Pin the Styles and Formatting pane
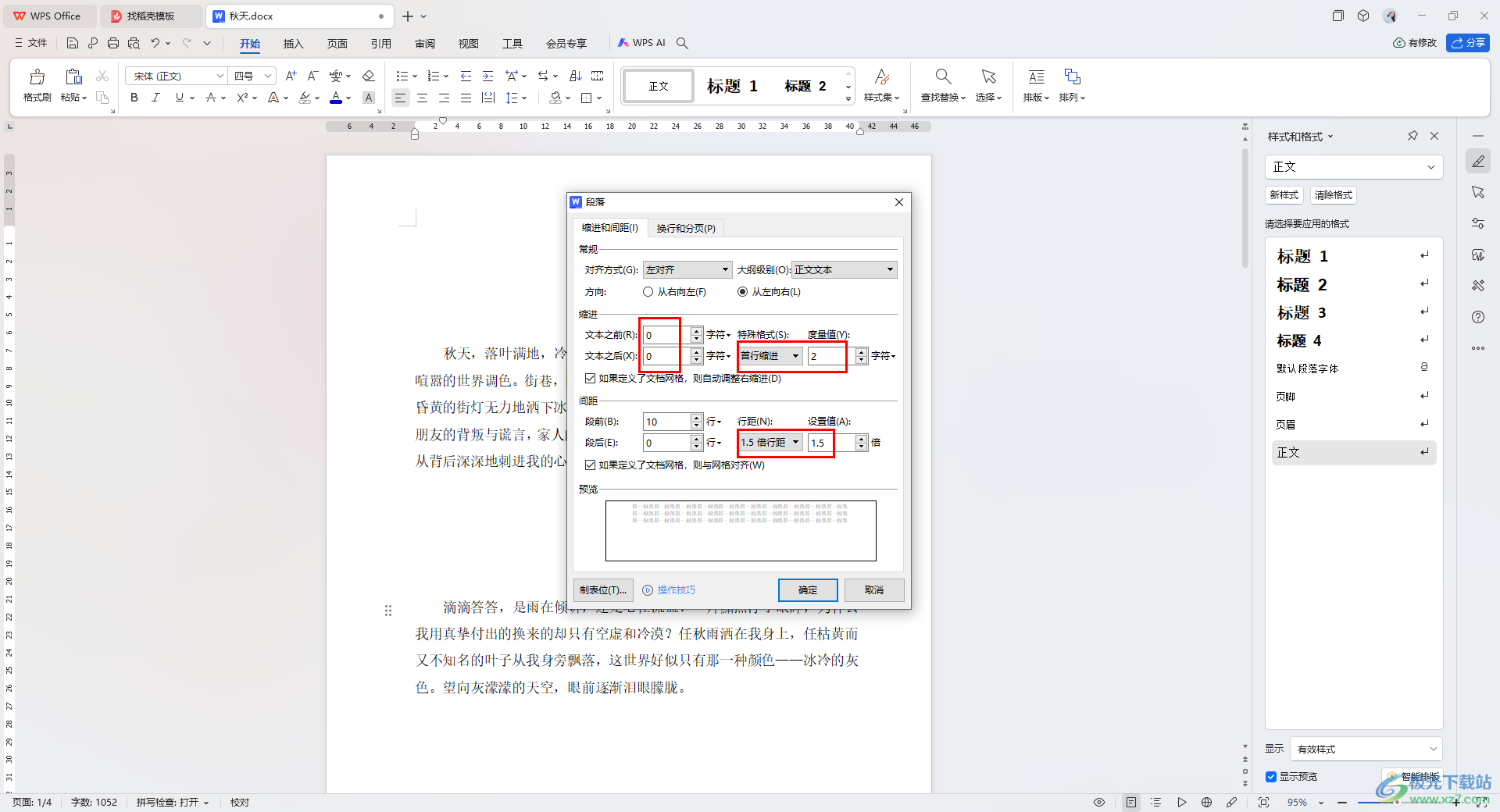 tap(1412, 136)
